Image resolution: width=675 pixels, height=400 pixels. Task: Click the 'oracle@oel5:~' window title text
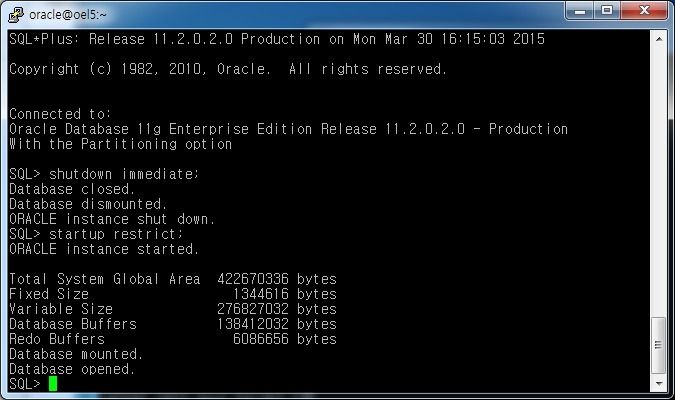click(x=68, y=15)
